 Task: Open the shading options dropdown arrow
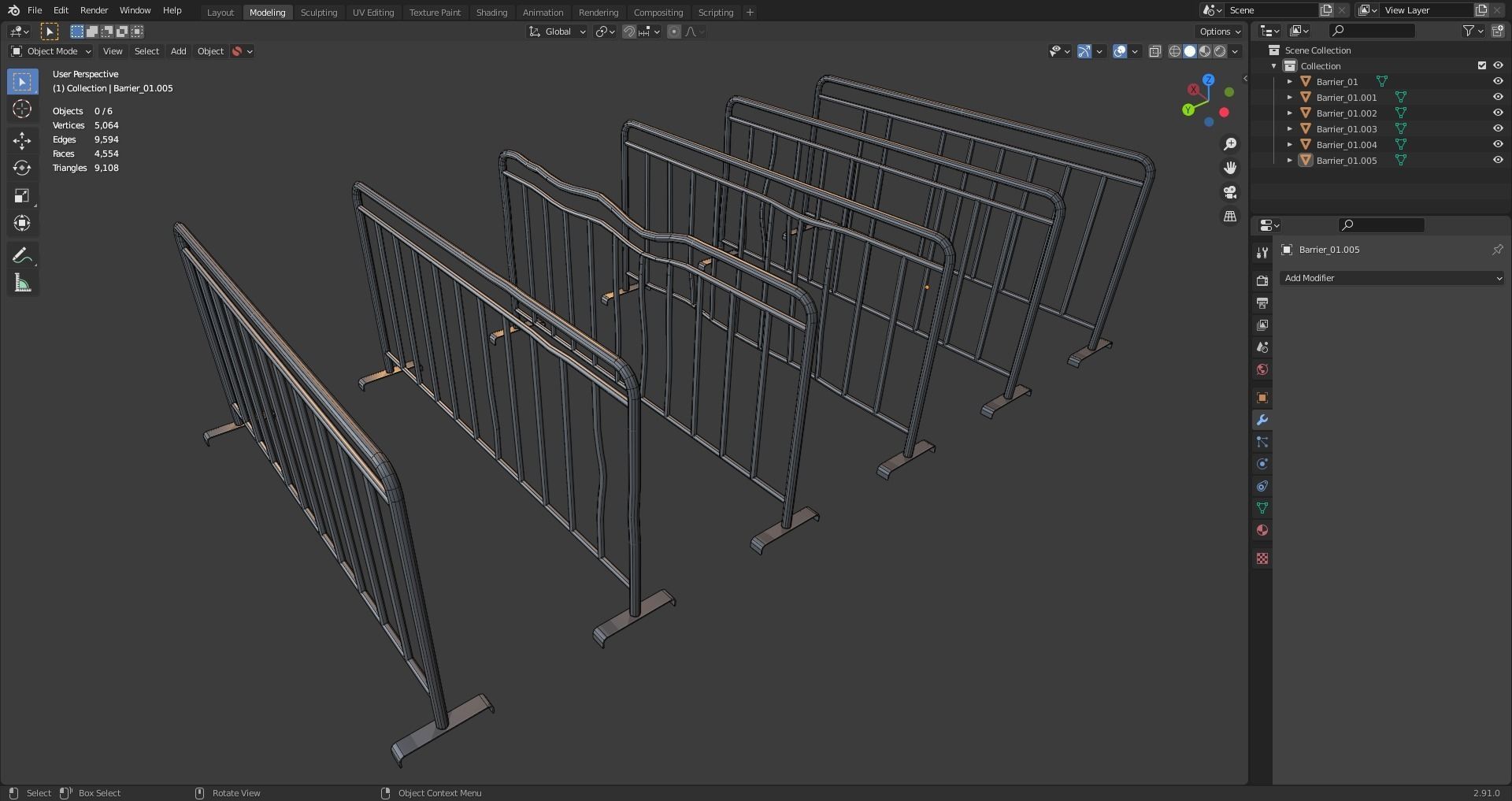coord(1236,51)
